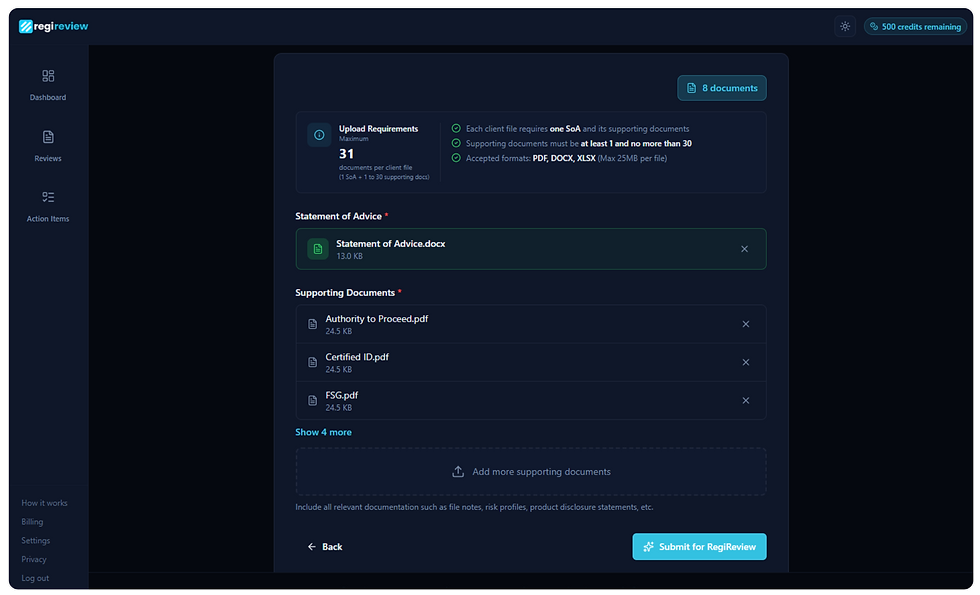Toggle the light theme sun icon
980x595 pixels.
(x=845, y=26)
